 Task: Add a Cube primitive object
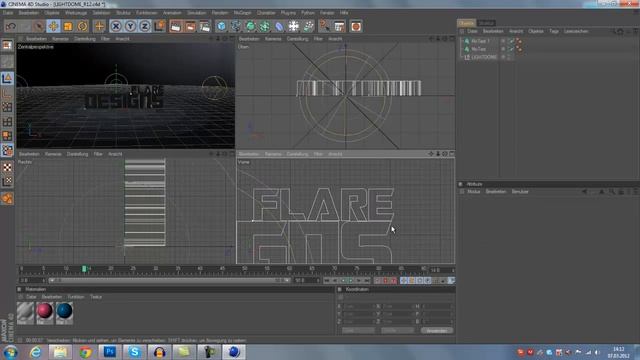point(221,26)
